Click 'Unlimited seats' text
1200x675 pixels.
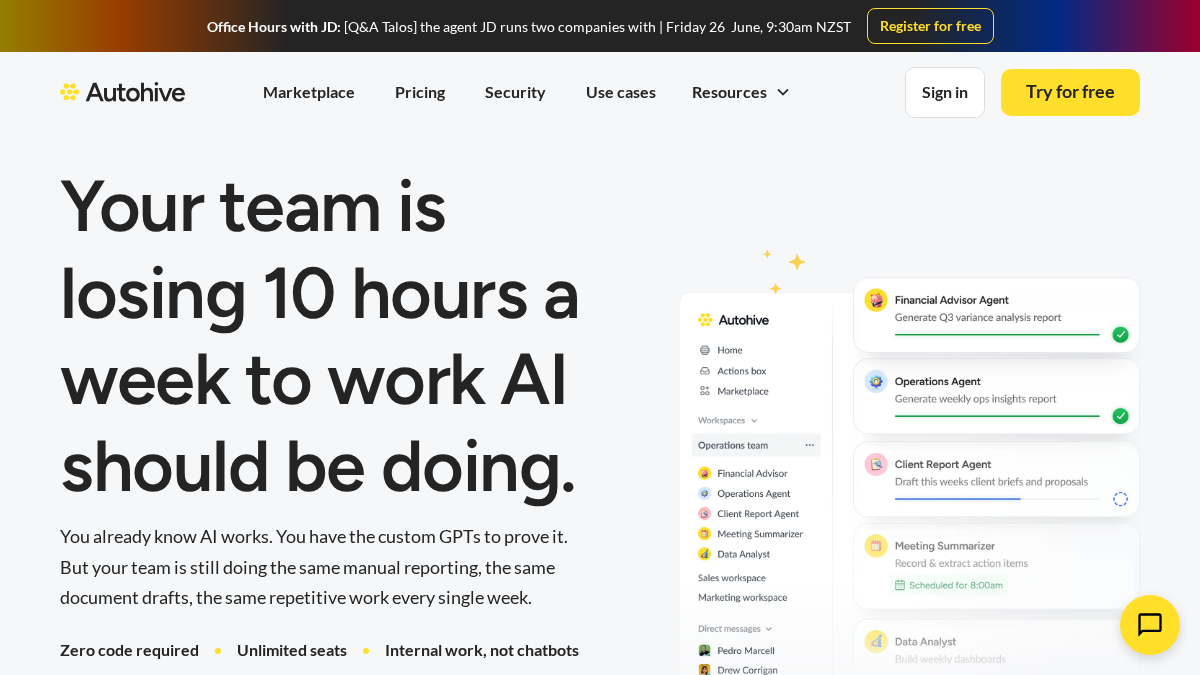[x=292, y=650]
